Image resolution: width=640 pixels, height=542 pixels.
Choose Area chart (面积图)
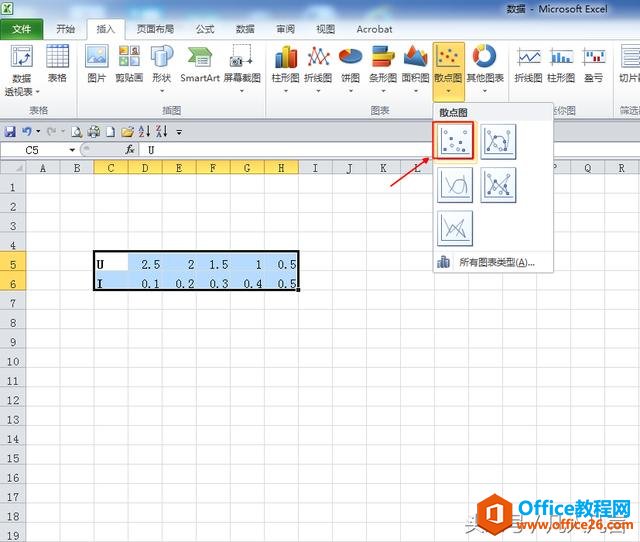point(416,69)
